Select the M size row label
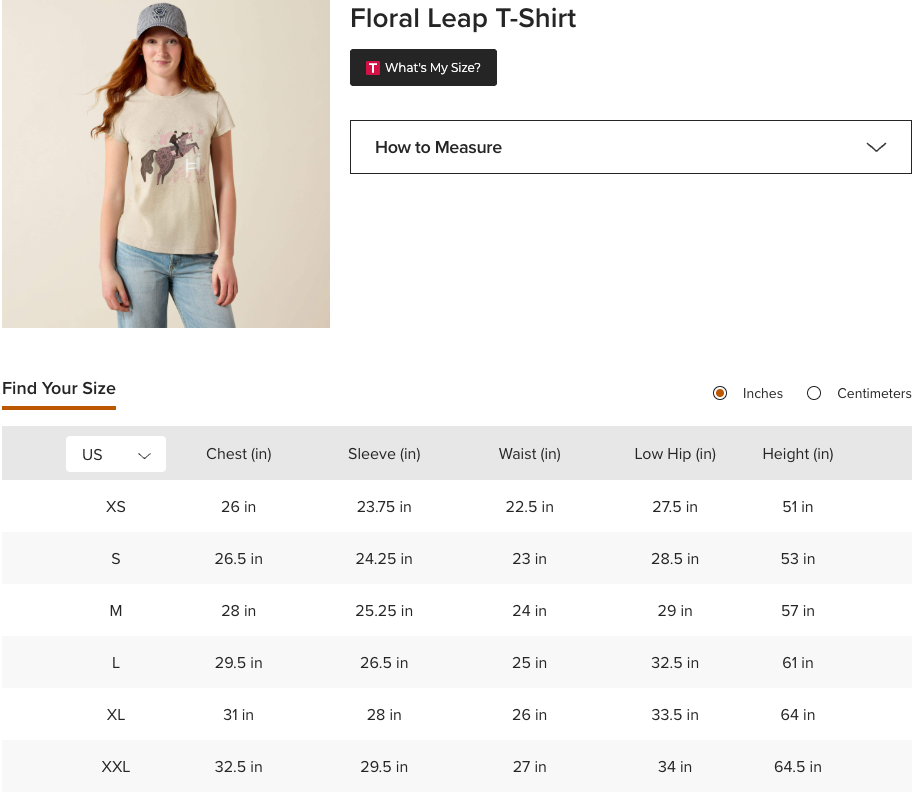Image resolution: width=916 pixels, height=798 pixels. [116, 611]
